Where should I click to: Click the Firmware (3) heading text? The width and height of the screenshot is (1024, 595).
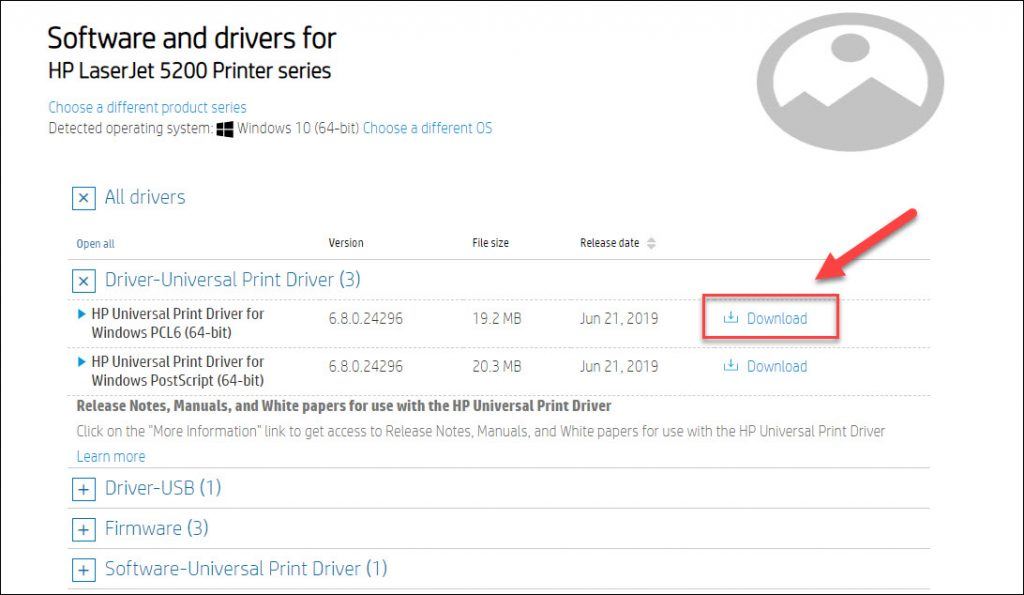[157, 528]
